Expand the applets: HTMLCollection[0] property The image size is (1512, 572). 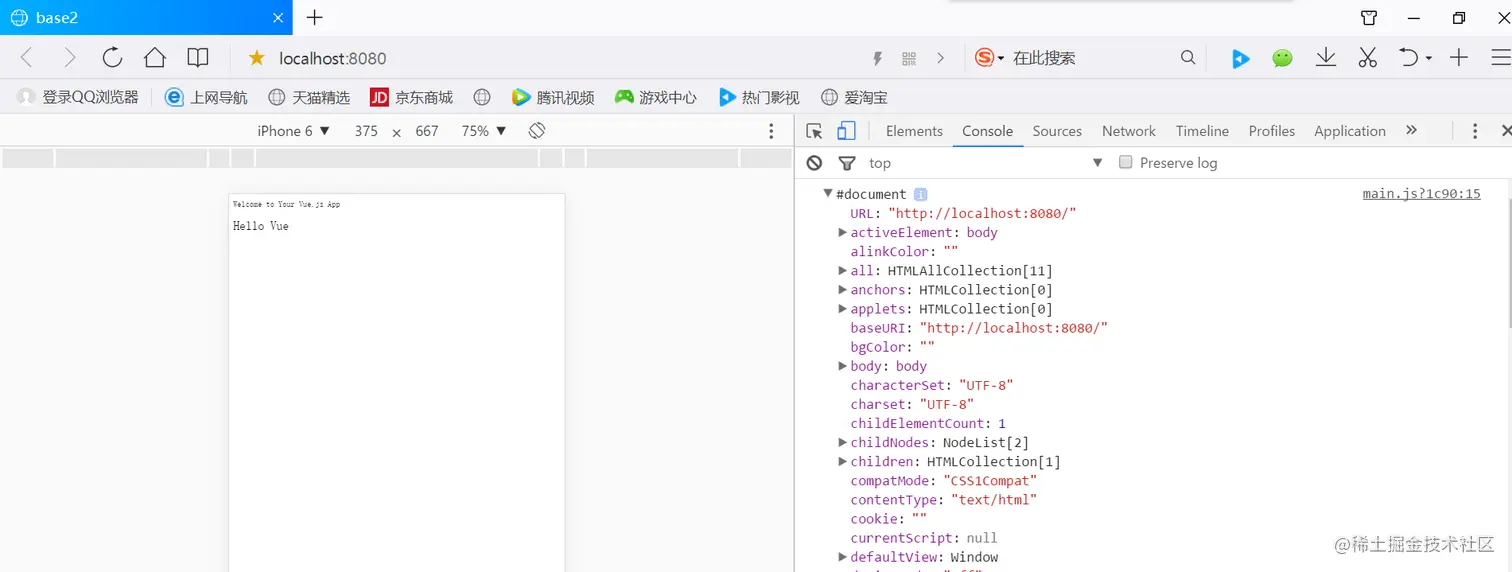pos(843,308)
